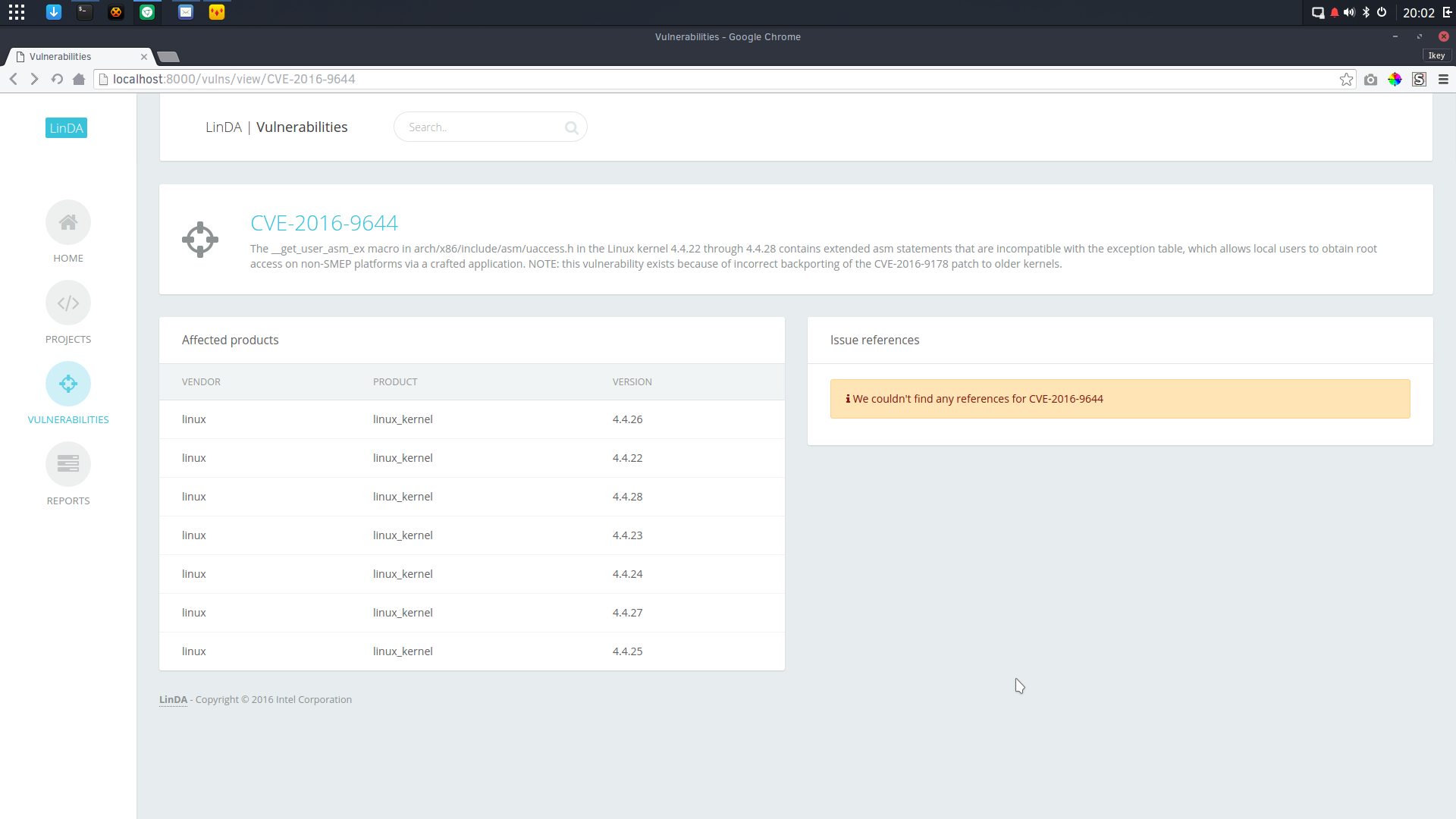The width and height of the screenshot is (1456, 819).
Task: Go forward in browser history
Action: coord(34,79)
